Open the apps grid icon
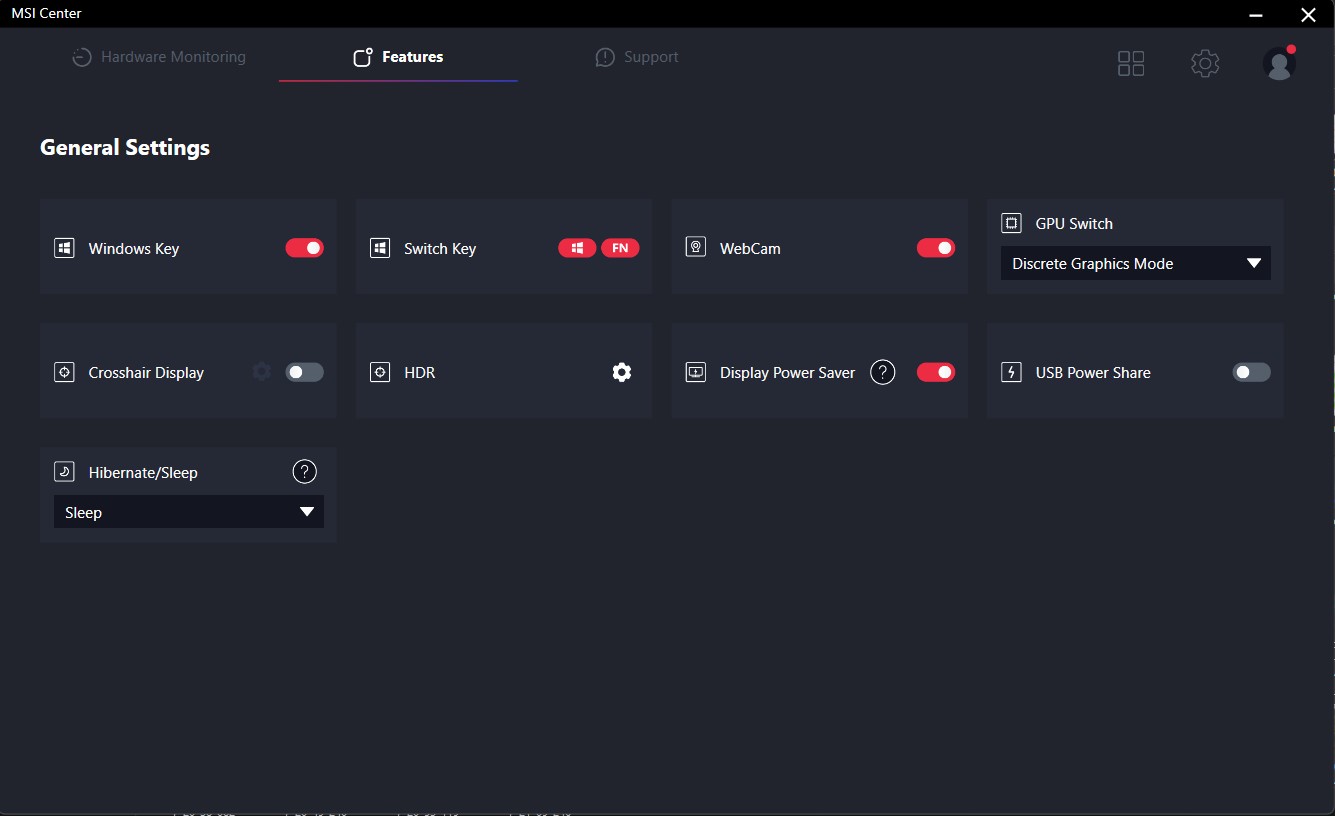The image size is (1335, 816). (x=1131, y=64)
